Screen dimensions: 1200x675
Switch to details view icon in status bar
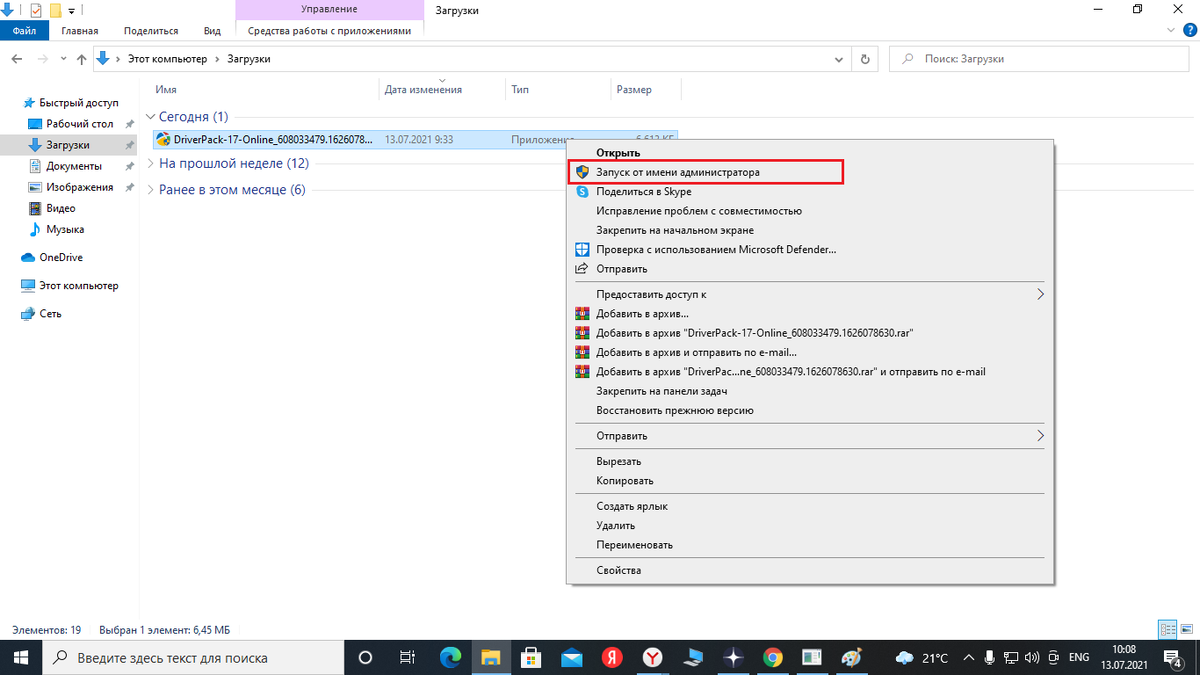click(1167, 630)
